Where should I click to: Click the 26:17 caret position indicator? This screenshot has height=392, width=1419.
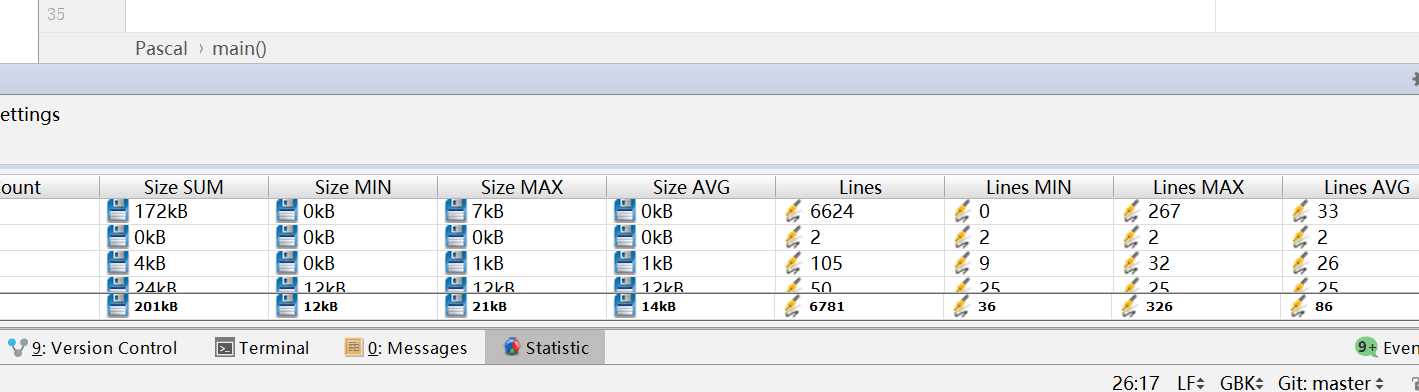click(x=1135, y=383)
